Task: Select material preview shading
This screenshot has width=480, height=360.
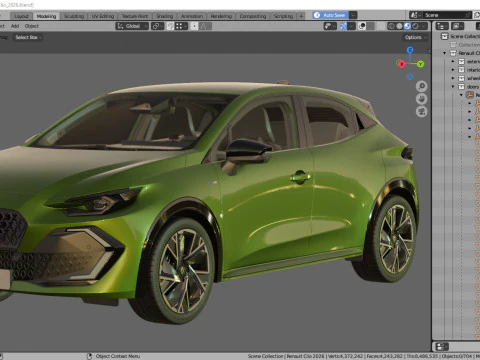Action: click(407, 26)
